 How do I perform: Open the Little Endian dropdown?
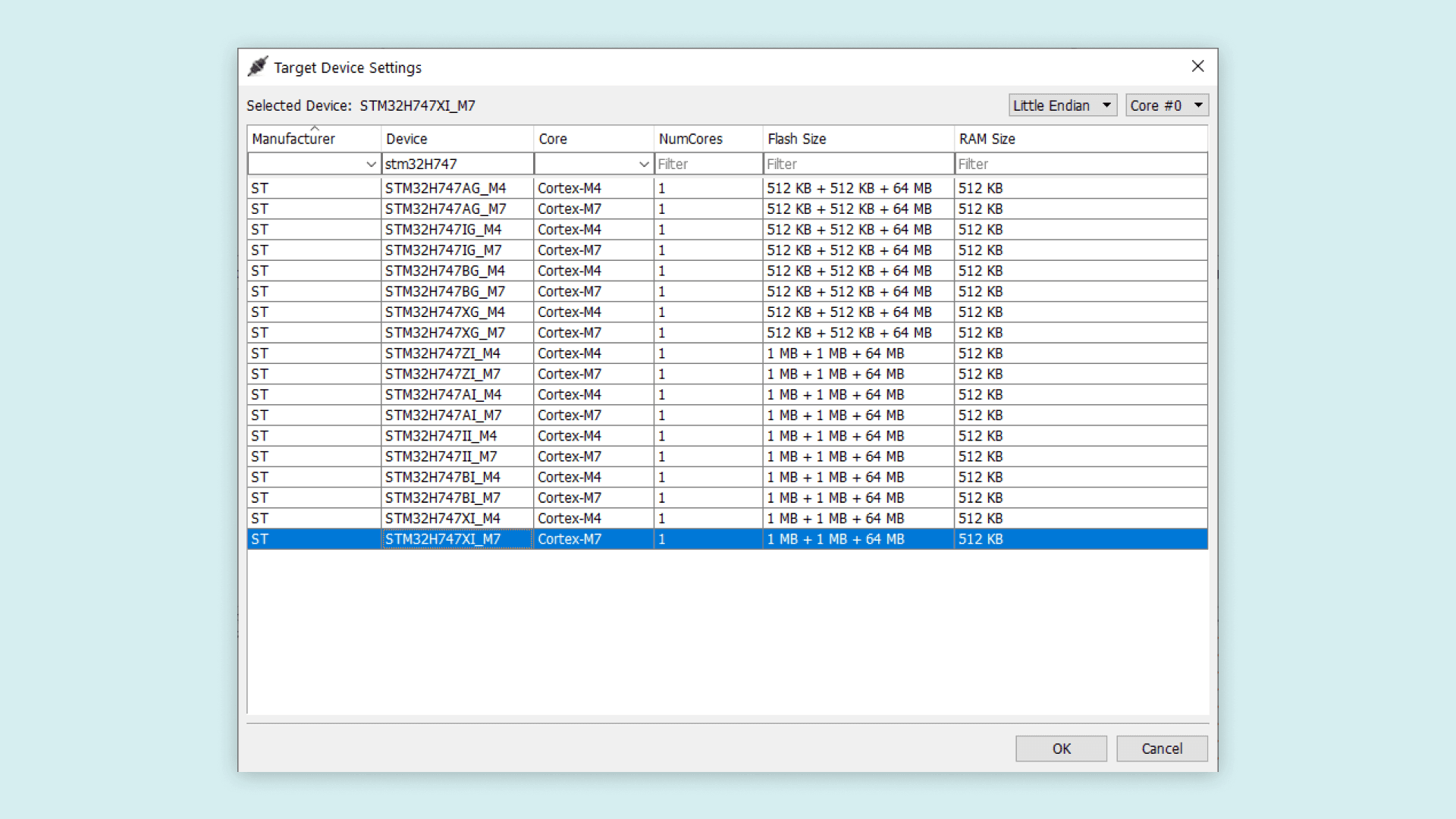click(x=1062, y=105)
